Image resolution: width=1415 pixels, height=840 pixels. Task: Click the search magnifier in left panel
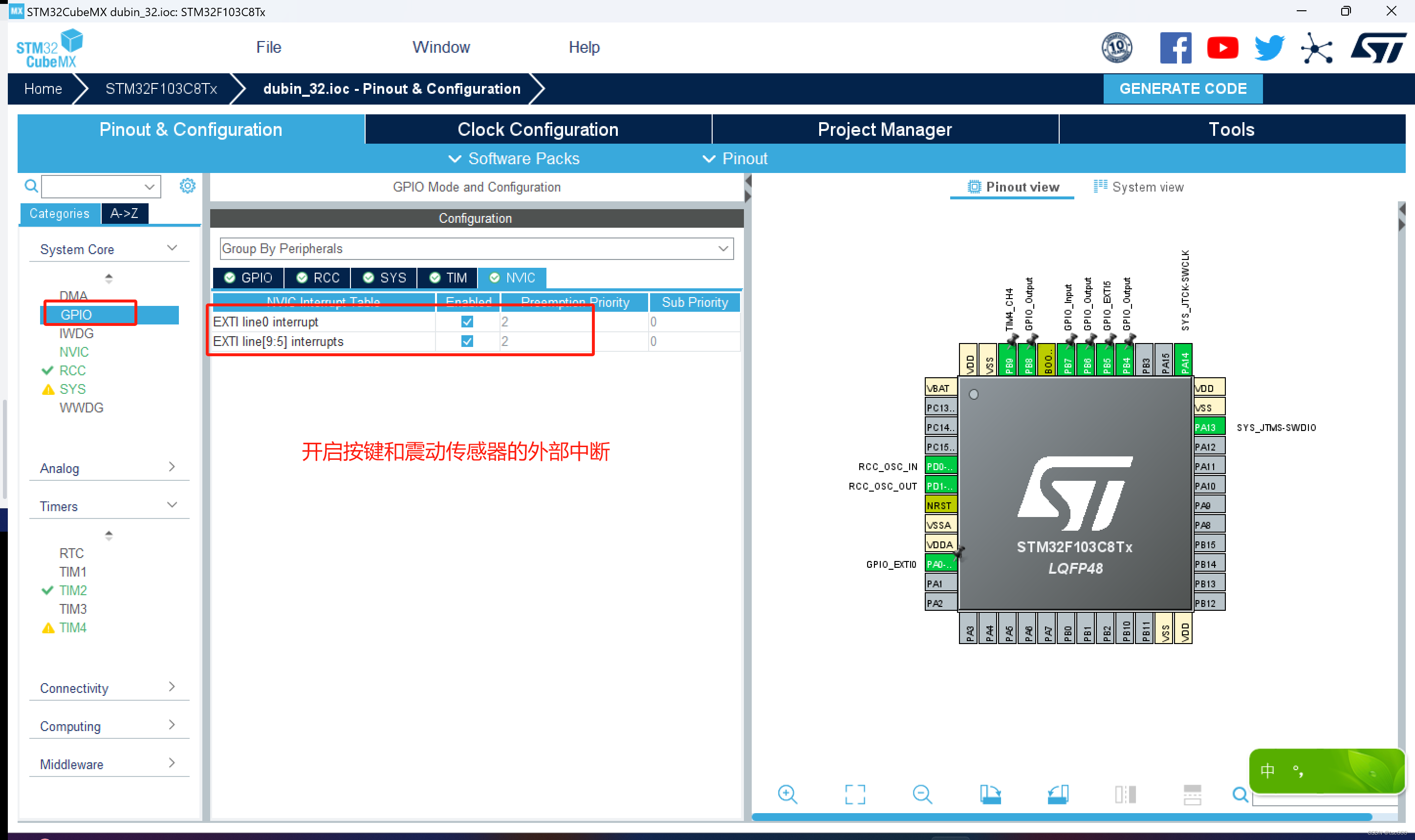click(31, 186)
